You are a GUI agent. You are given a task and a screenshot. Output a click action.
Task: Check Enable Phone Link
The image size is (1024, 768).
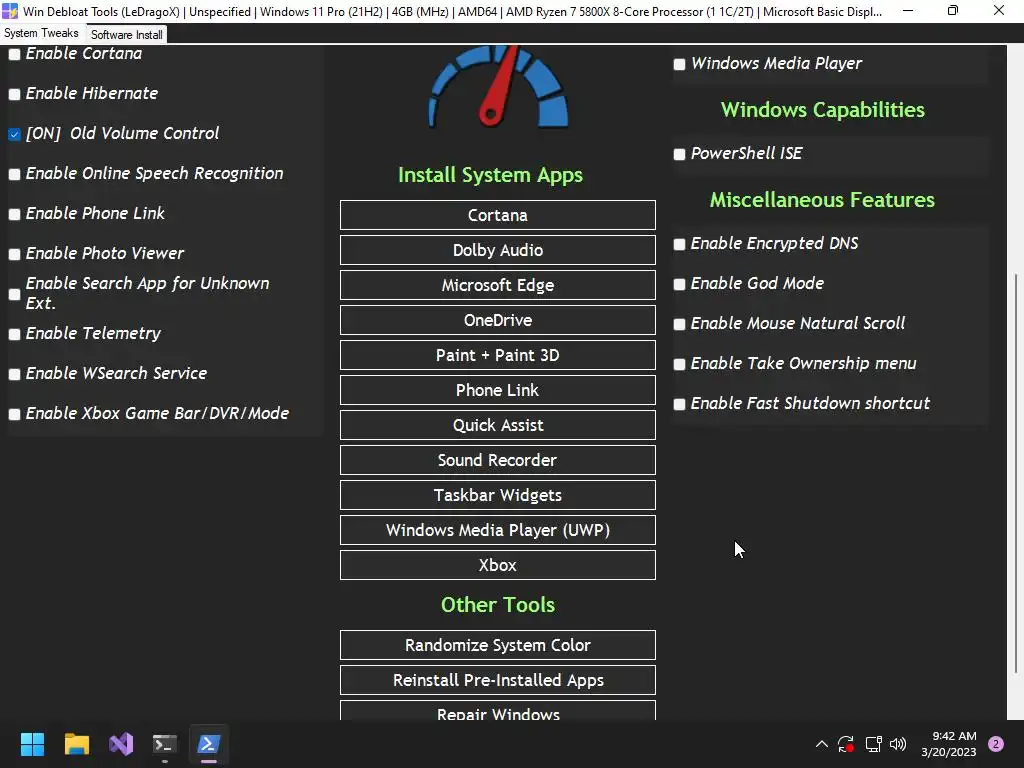click(x=14, y=214)
